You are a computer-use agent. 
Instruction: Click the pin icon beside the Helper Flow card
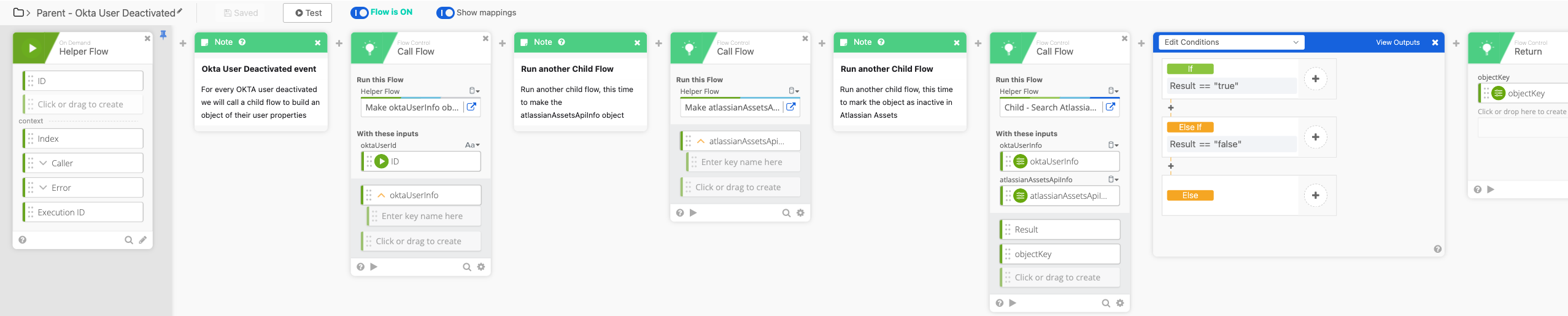tap(163, 35)
